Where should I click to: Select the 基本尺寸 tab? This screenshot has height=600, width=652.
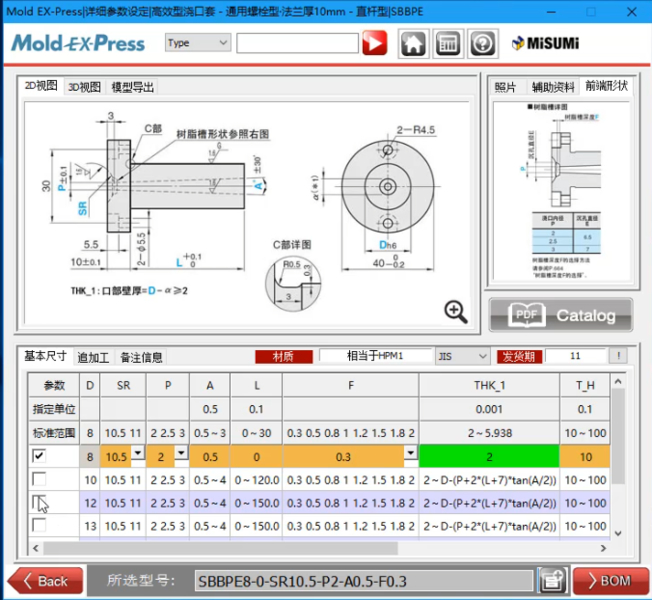45,356
